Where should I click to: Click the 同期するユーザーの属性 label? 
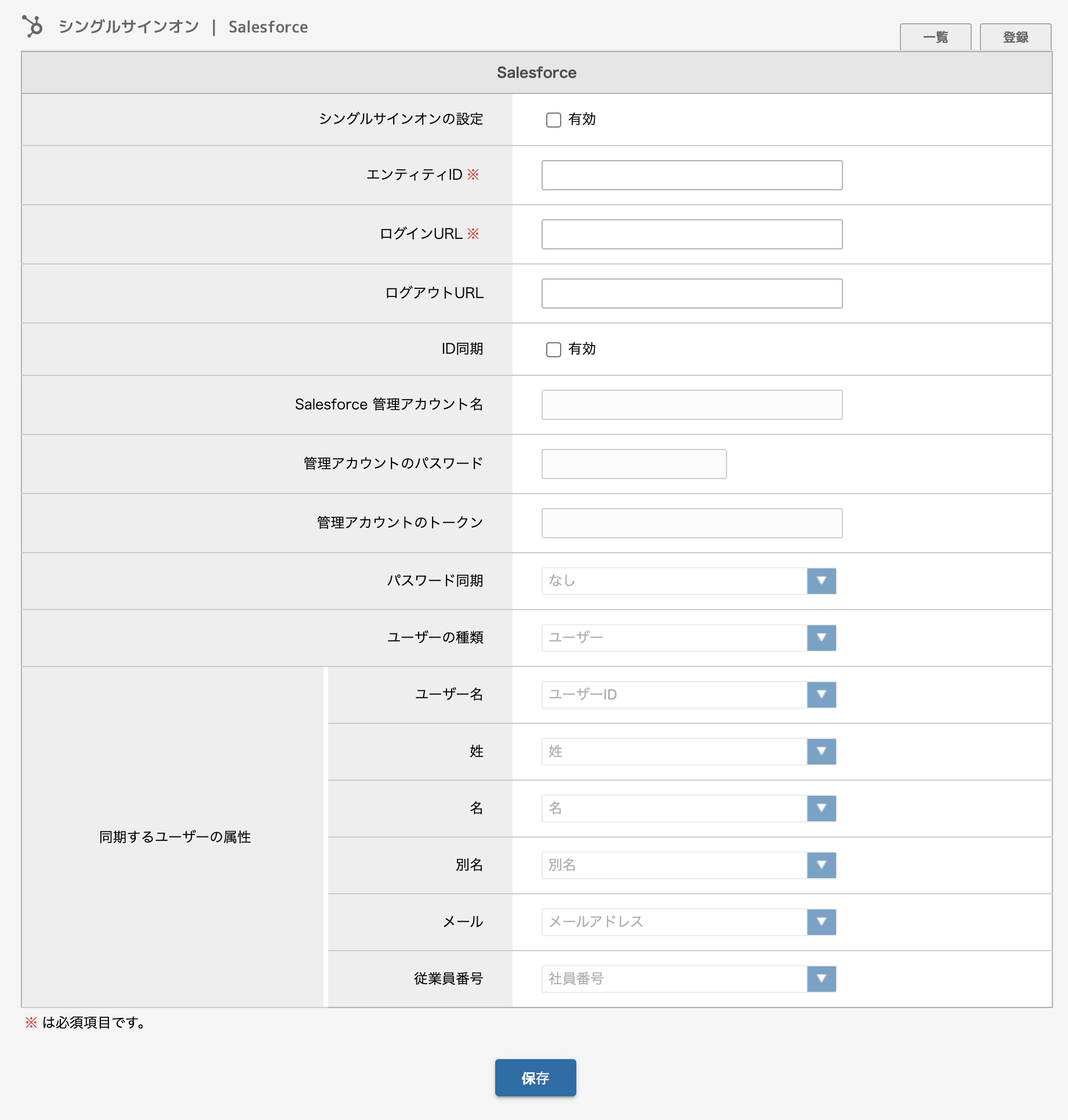(x=175, y=837)
